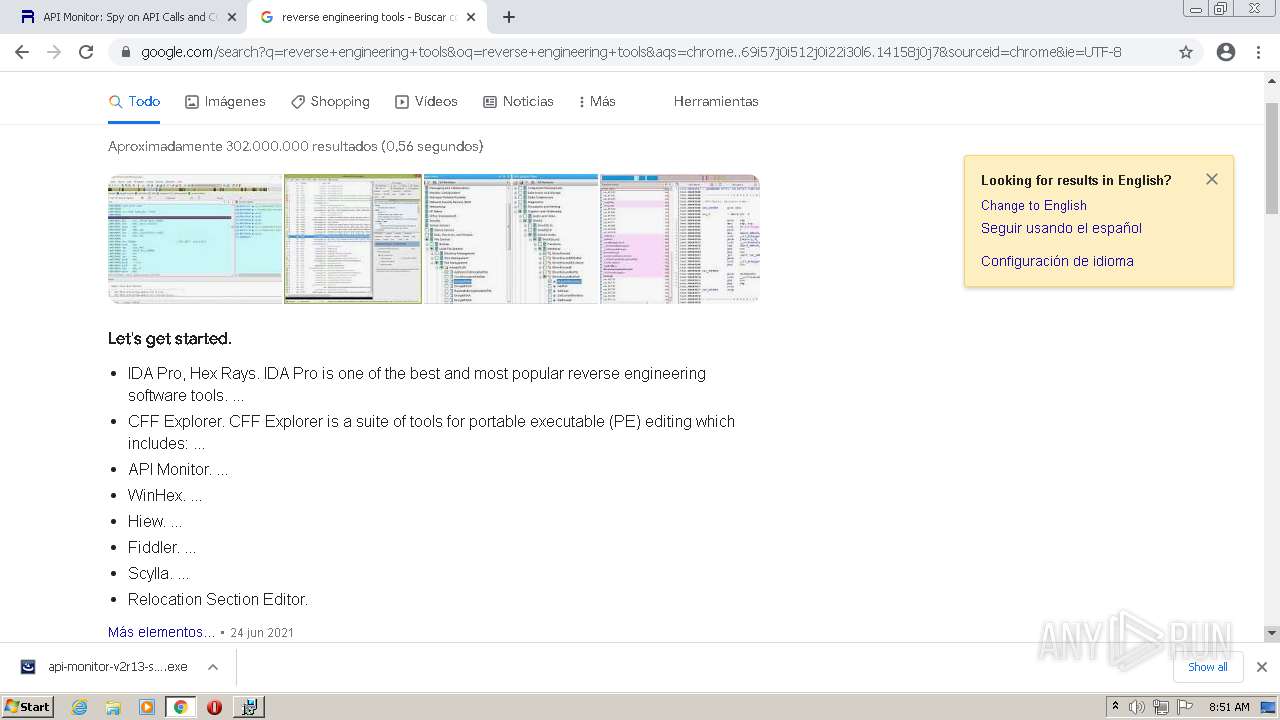Open Action Center flag icon

[1185, 707]
